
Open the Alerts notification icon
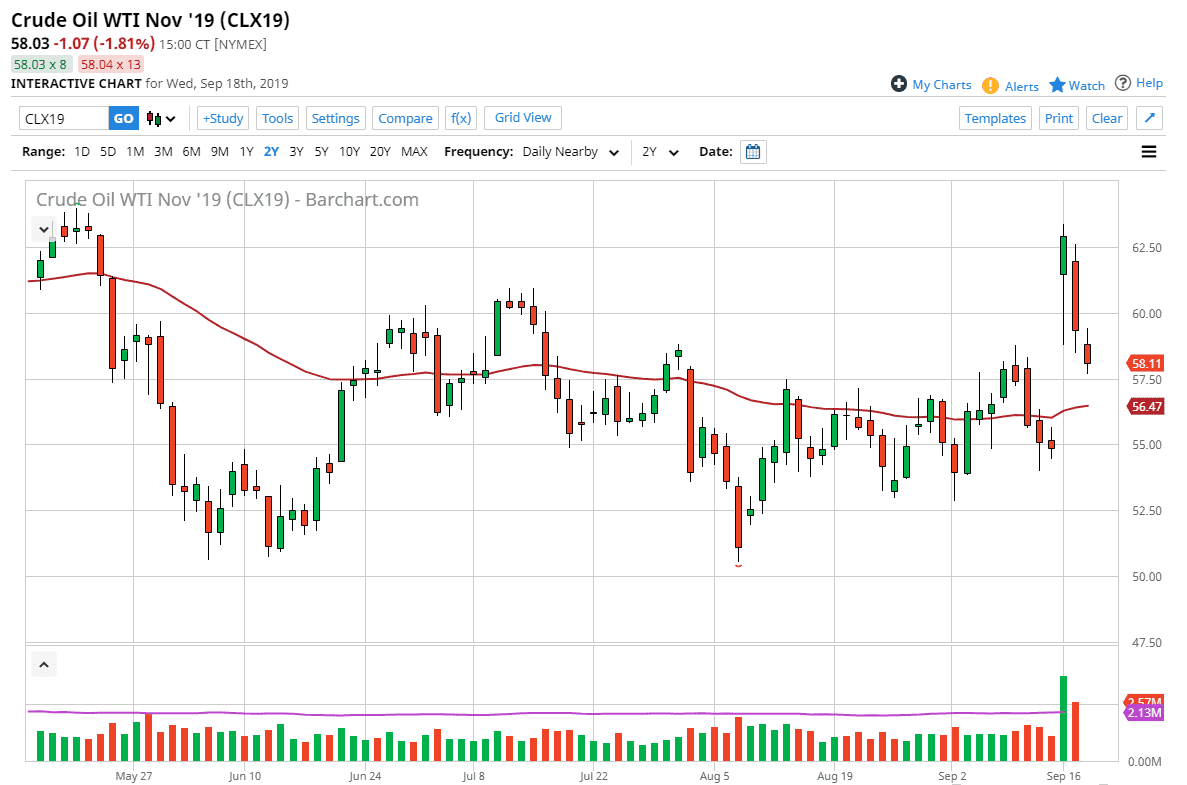(989, 86)
